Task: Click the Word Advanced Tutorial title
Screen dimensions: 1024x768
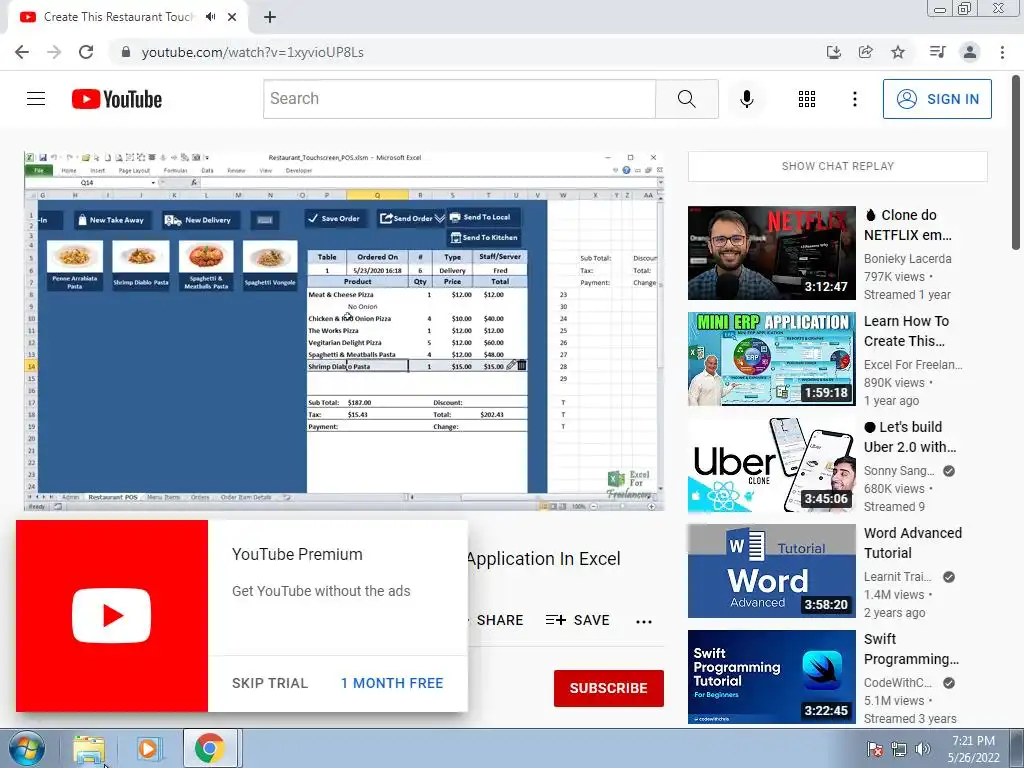Action: pyautogui.click(x=913, y=543)
